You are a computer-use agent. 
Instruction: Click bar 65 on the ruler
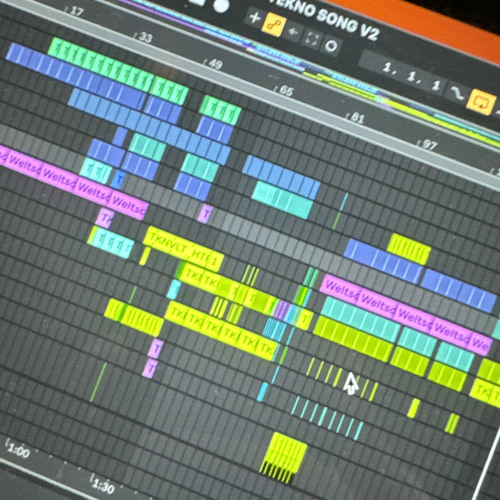284,90
